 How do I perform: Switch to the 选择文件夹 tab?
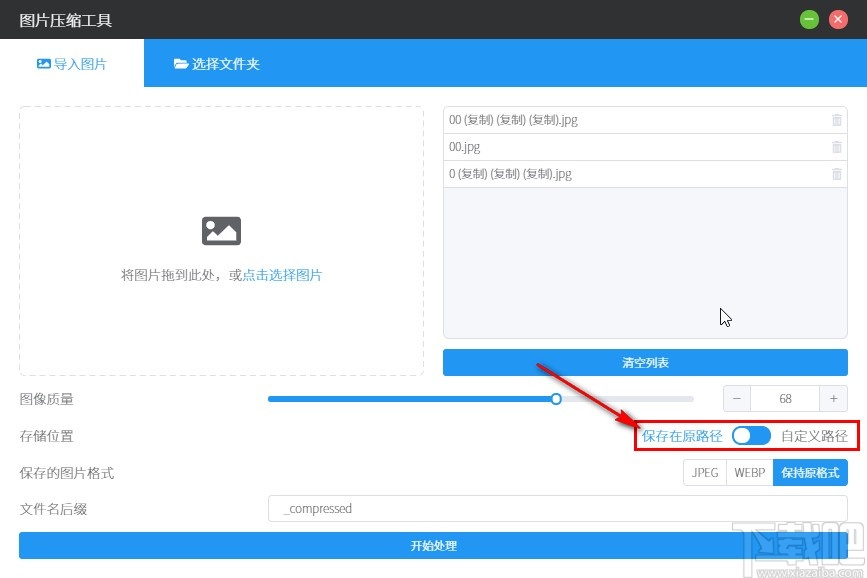pyautogui.click(x=216, y=62)
